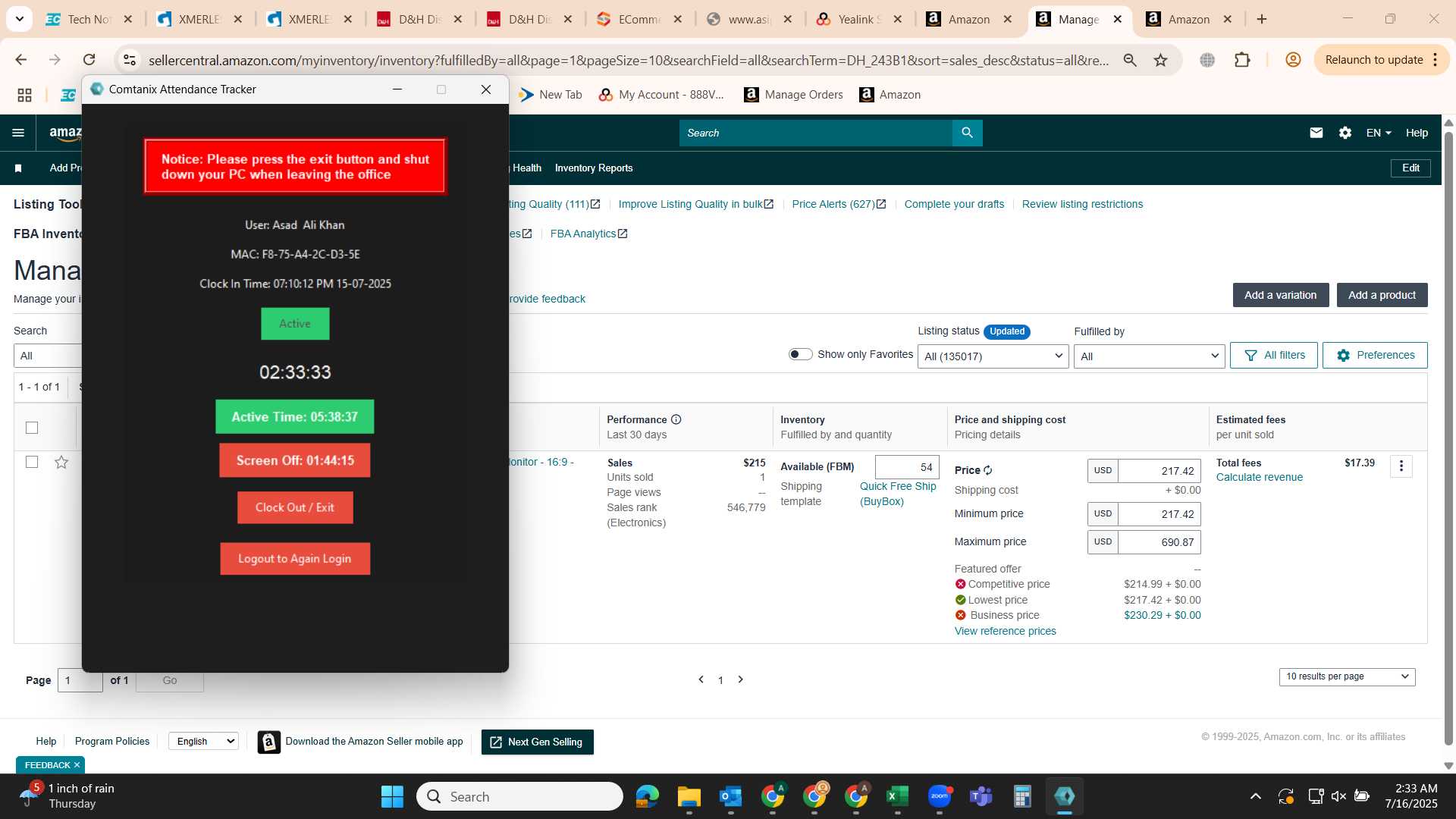The width and height of the screenshot is (1456, 819).
Task: Open the Chrome profile avatar icon
Action: coord(1293,60)
